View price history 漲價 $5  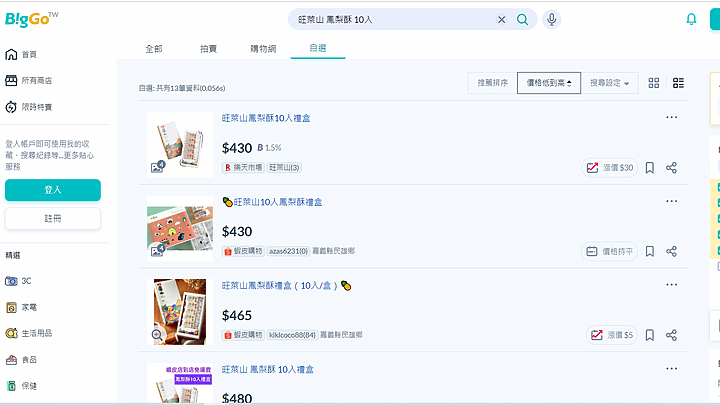(x=612, y=335)
